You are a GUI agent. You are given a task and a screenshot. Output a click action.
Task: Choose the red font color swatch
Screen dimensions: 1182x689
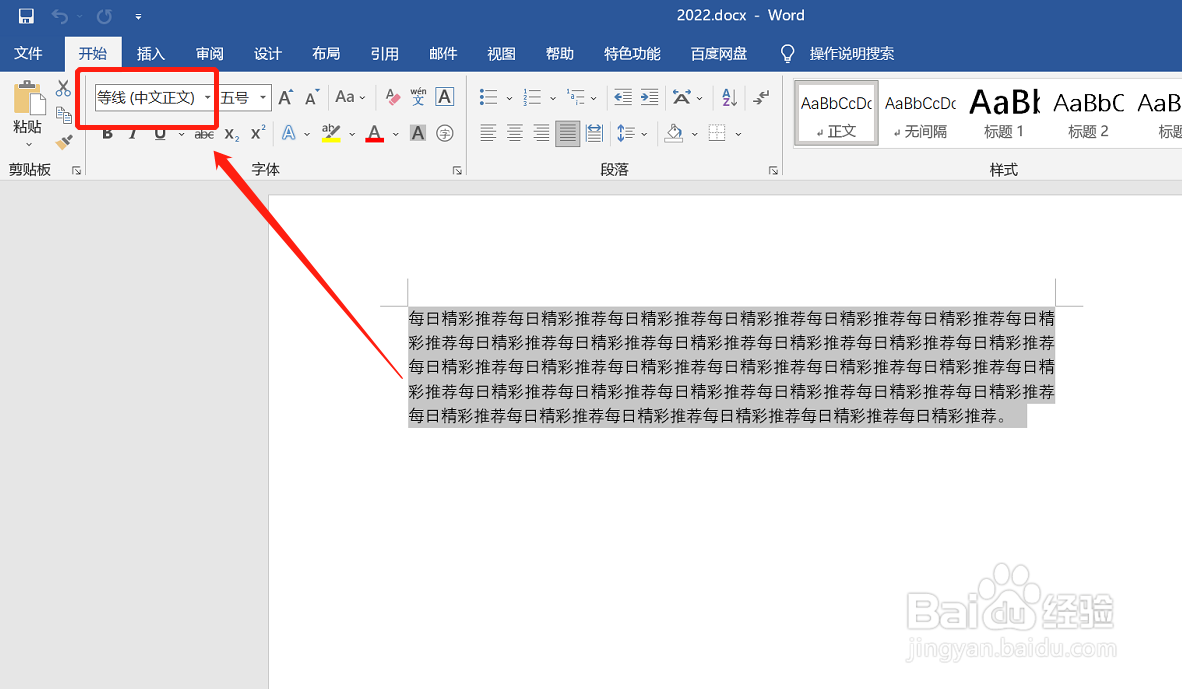[374, 133]
